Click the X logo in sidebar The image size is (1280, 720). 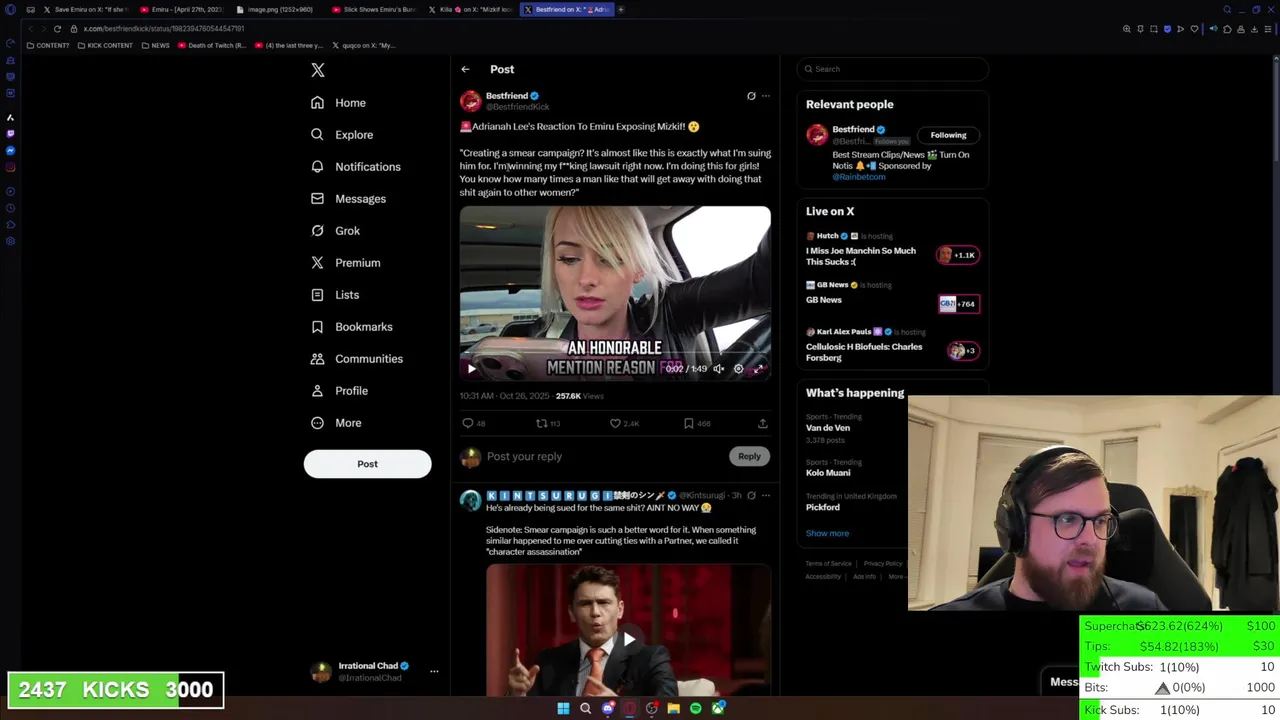point(317,70)
